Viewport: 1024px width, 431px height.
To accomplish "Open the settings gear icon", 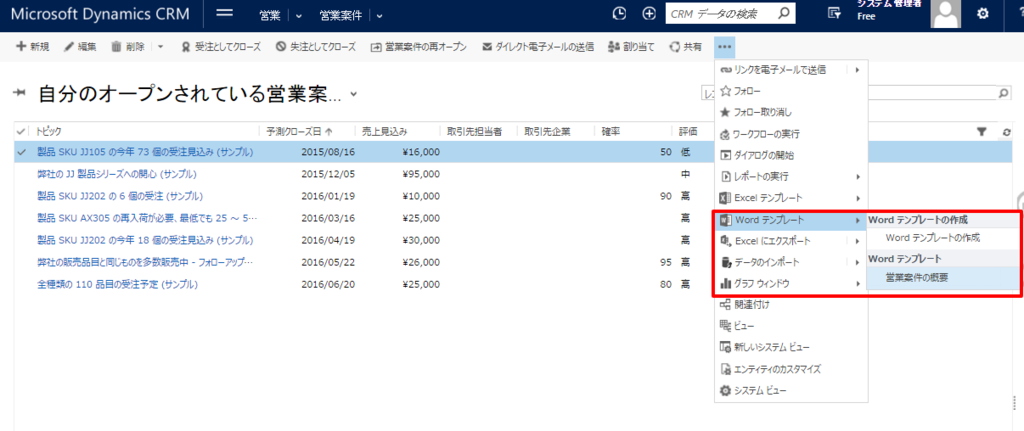I will tap(982, 14).
